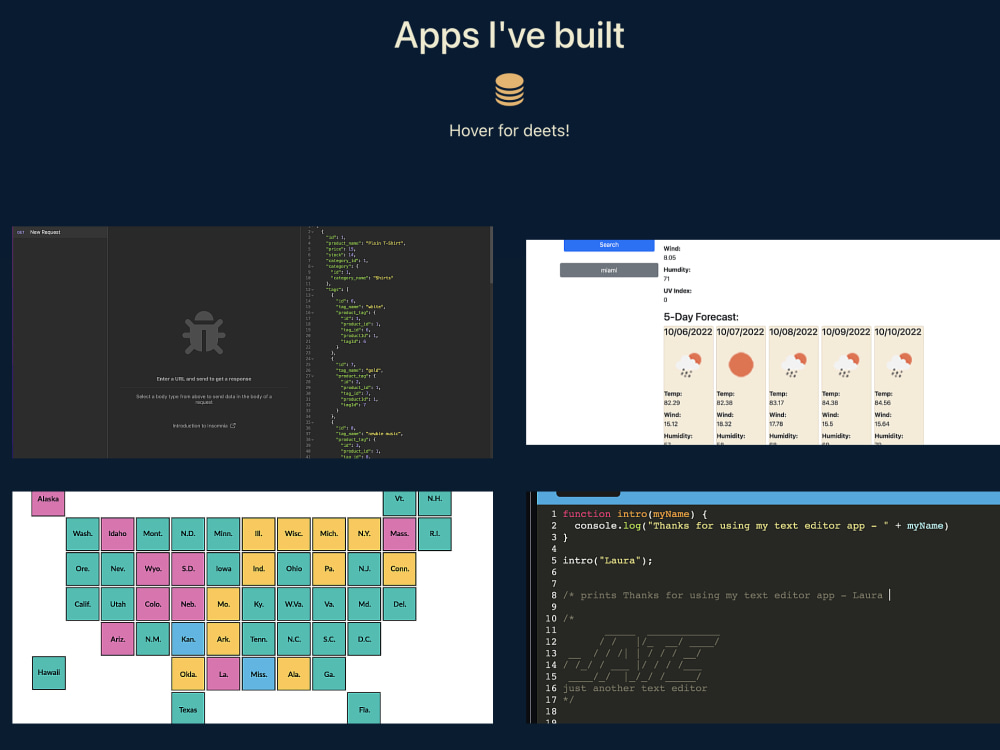This screenshot has height=750, width=1000.
Task: Click the 10/09/2022 forecast weather icon
Action: (846, 364)
